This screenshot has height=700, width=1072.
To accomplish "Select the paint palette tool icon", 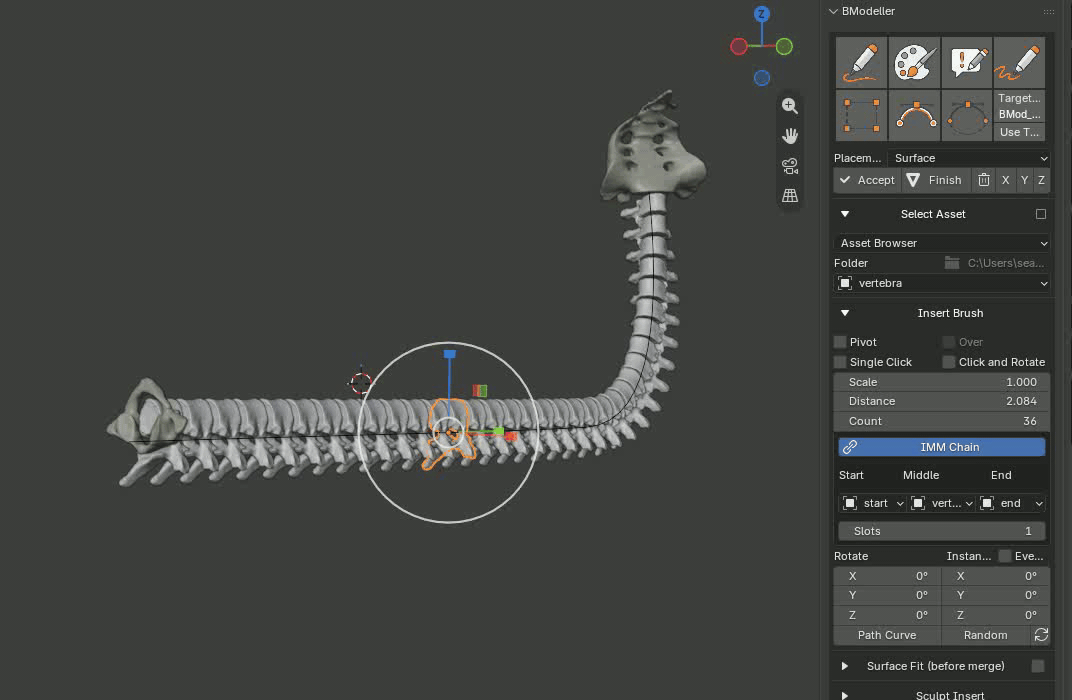I will (914, 63).
